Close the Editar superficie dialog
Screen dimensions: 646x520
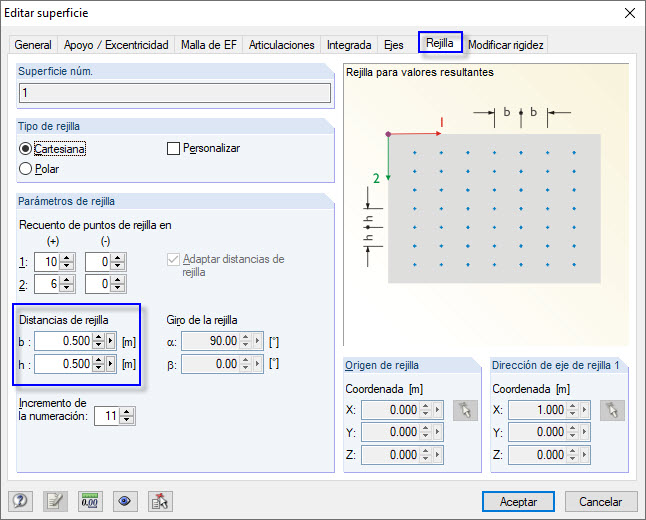coord(630,13)
